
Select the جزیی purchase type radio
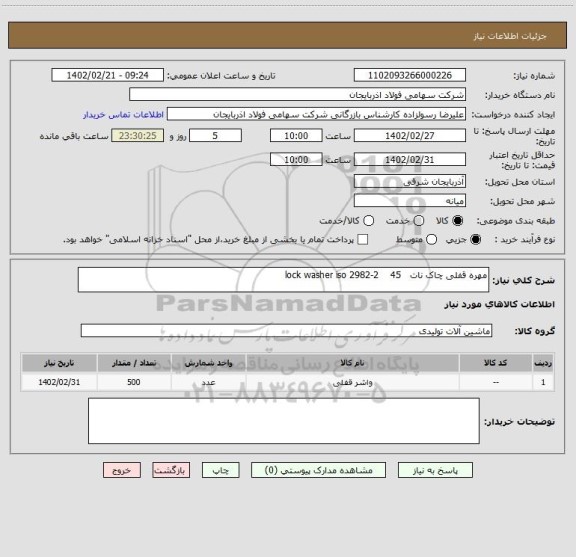(x=475, y=240)
